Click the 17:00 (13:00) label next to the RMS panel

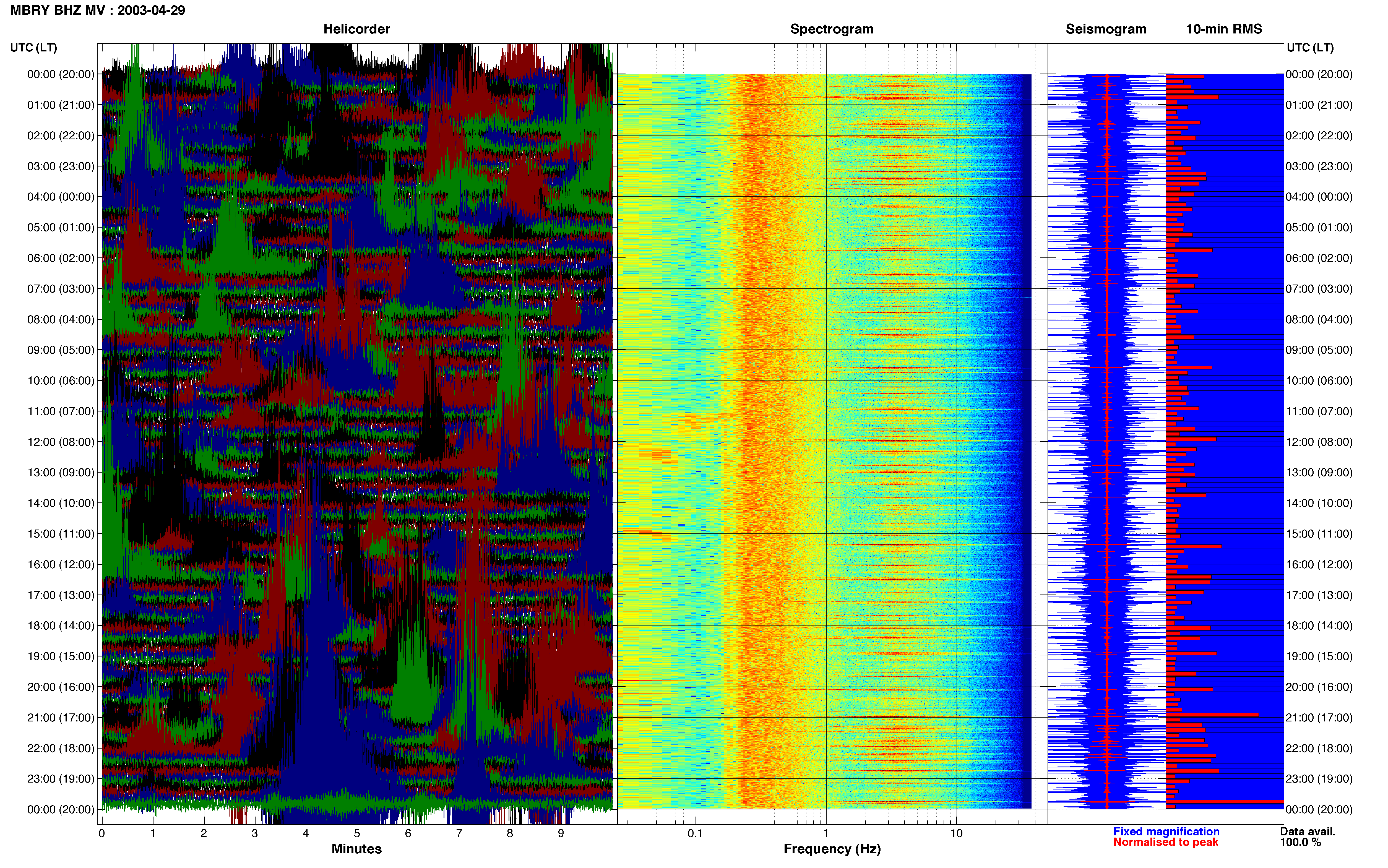pos(1319,595)
